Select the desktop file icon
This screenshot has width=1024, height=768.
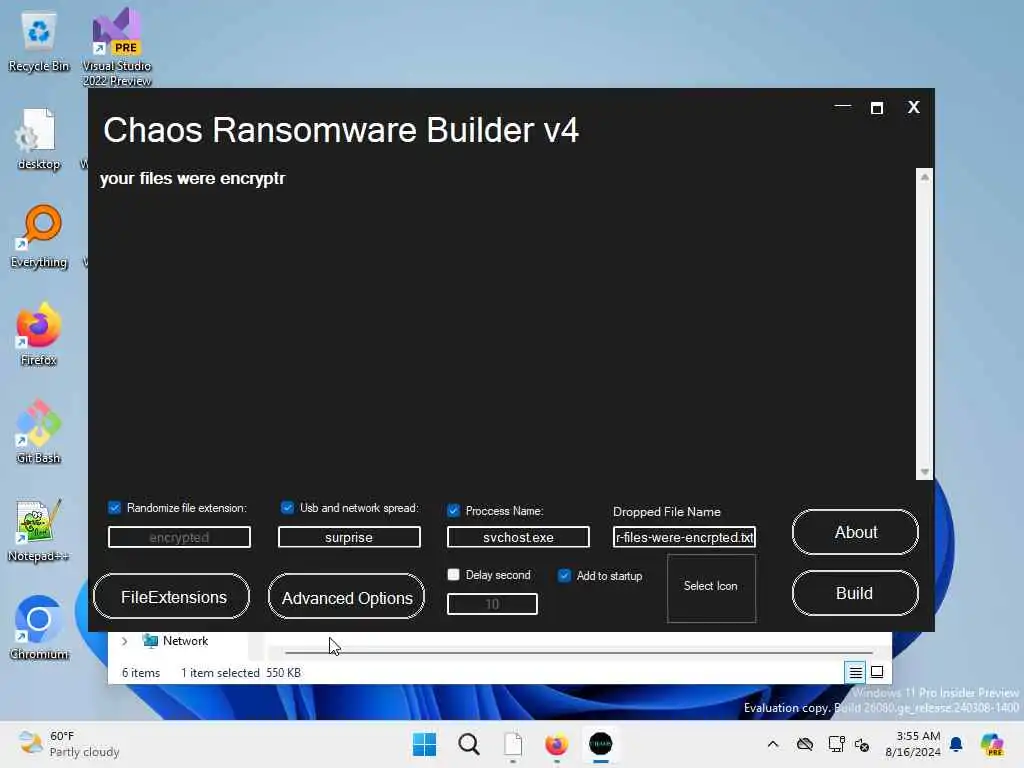(39, 139)
